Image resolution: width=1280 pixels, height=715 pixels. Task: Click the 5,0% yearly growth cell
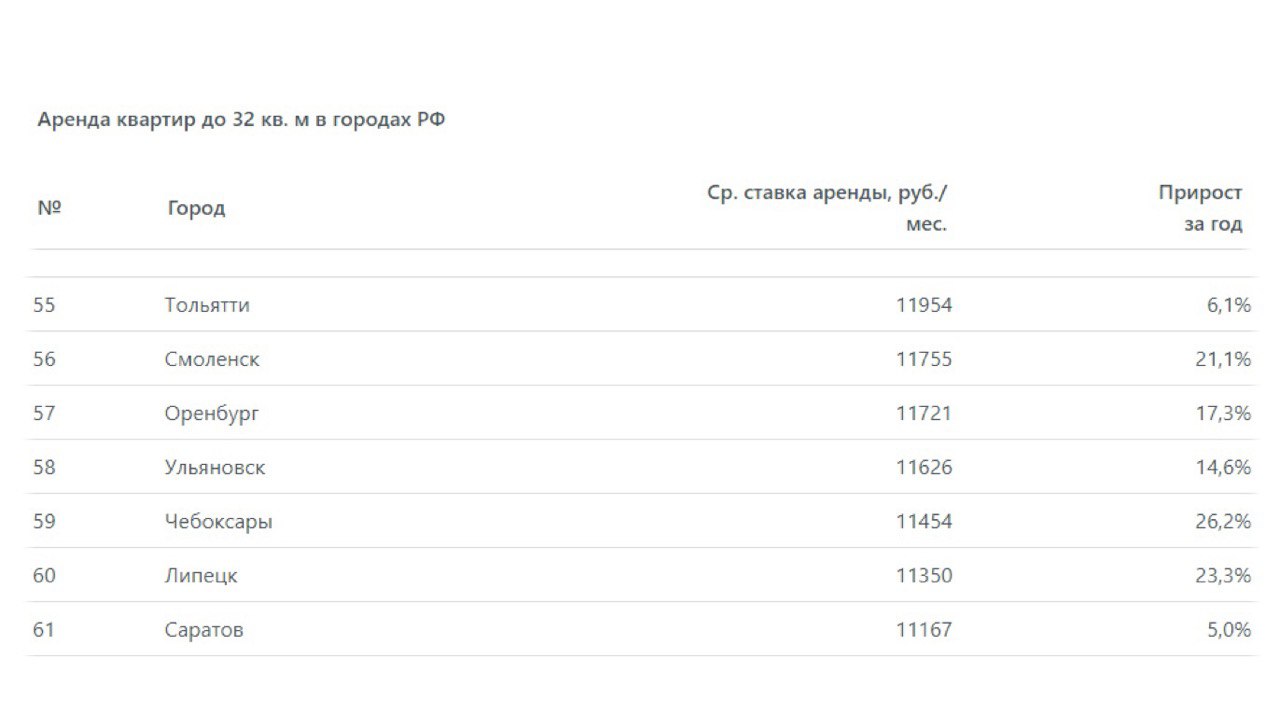1229,630
